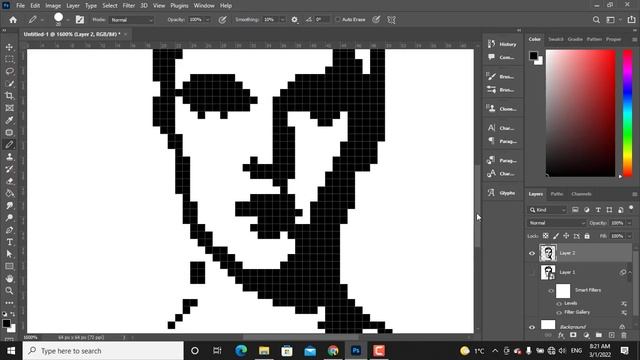
Task: Toggle symmetry paint butterfly options
Action: coord(391,20)
